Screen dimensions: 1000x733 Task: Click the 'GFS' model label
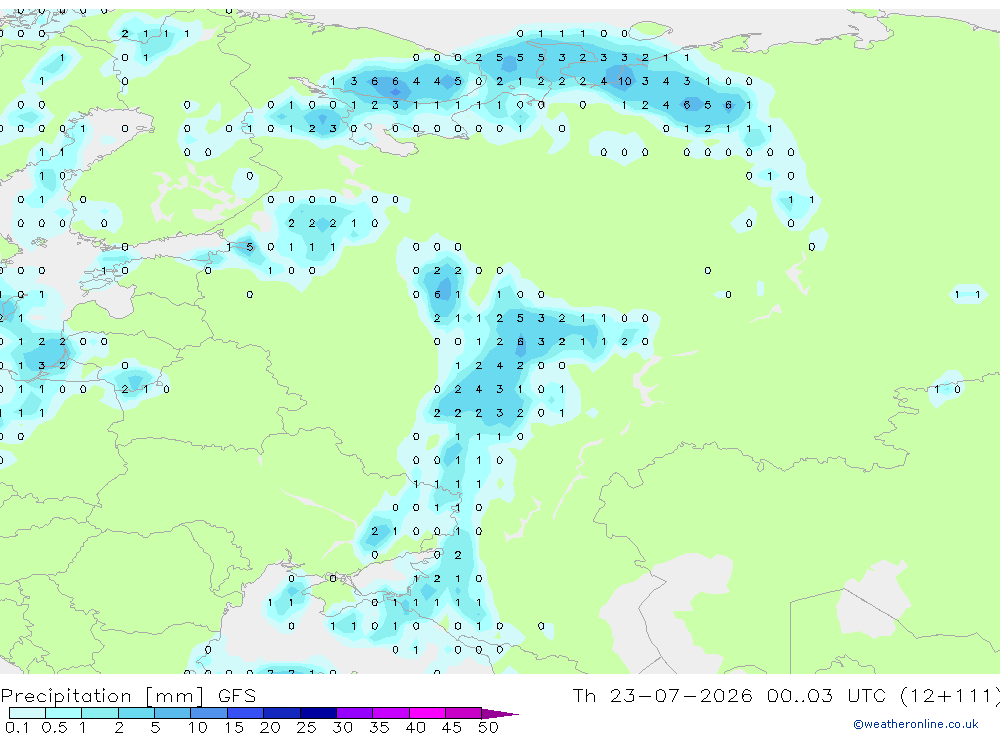[237, 695]
